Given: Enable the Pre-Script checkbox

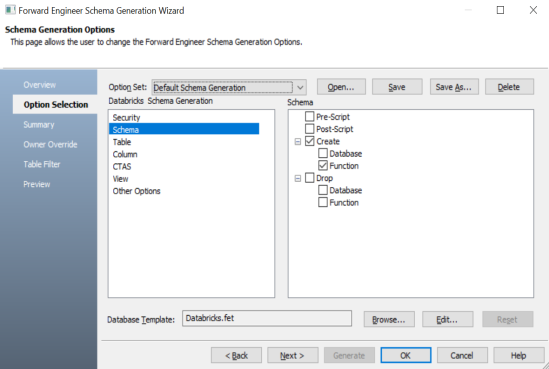Looking at the screenshot, I should coord(310,117).
